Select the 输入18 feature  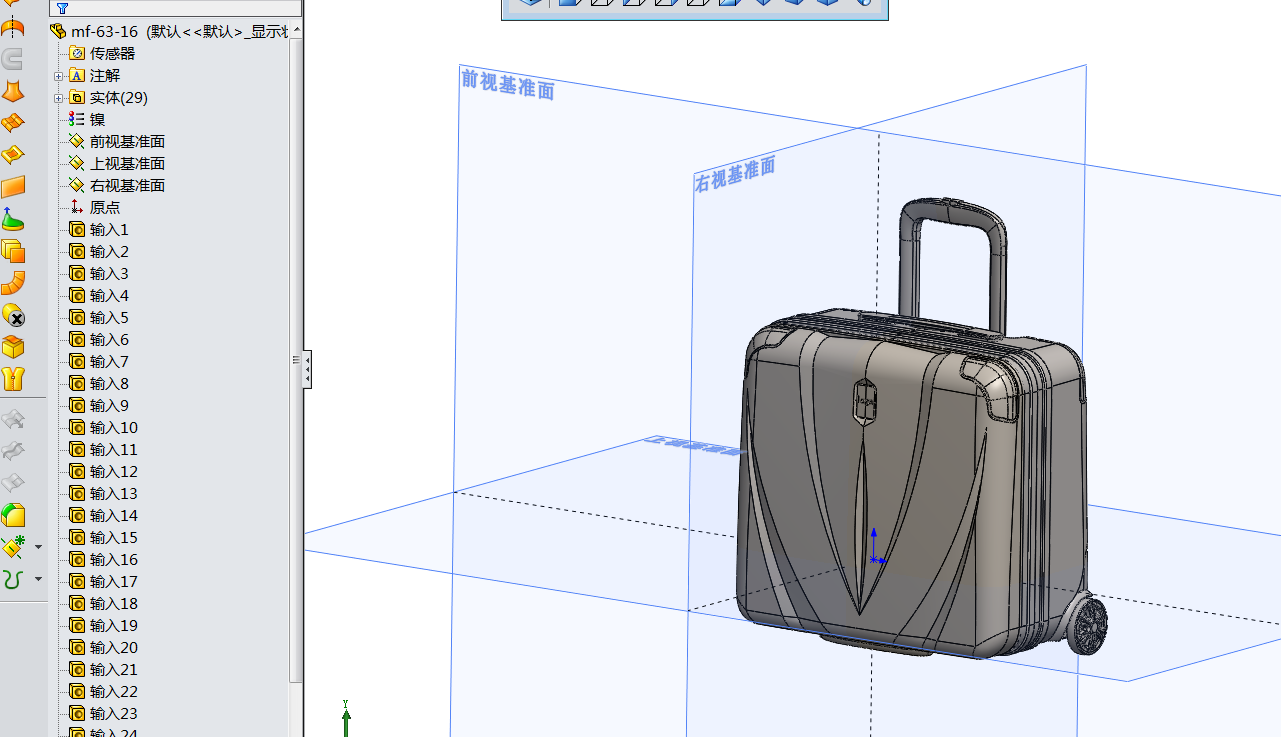point(104,604)
